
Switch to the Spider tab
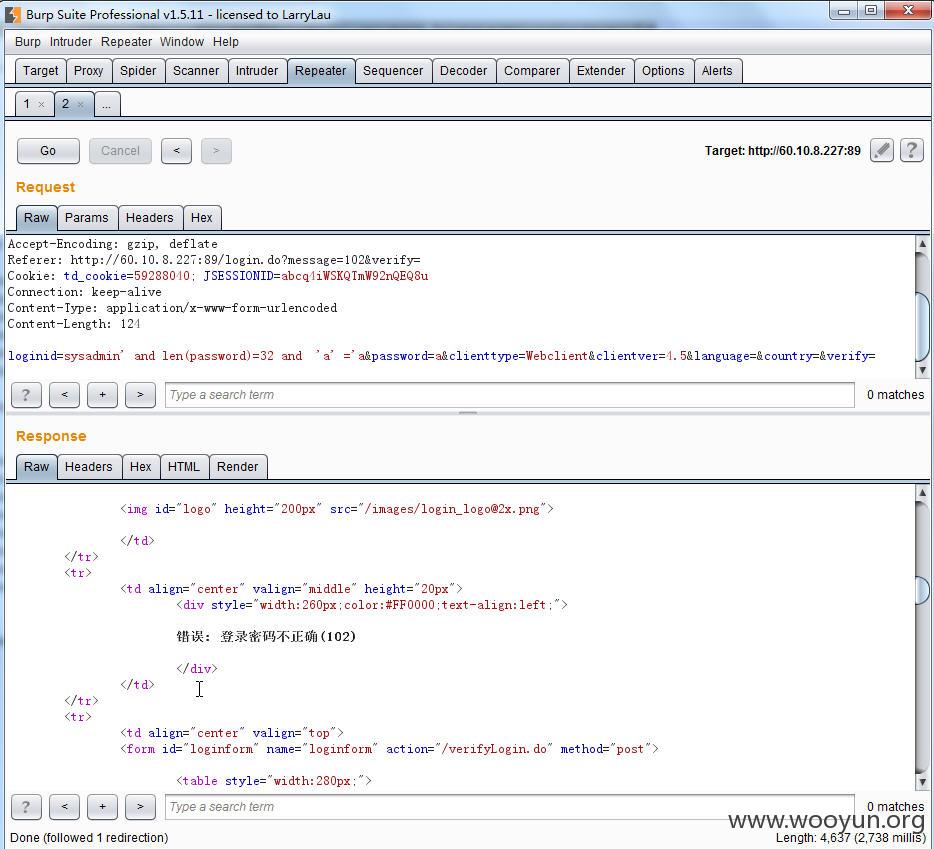click(x=138, y=71)
